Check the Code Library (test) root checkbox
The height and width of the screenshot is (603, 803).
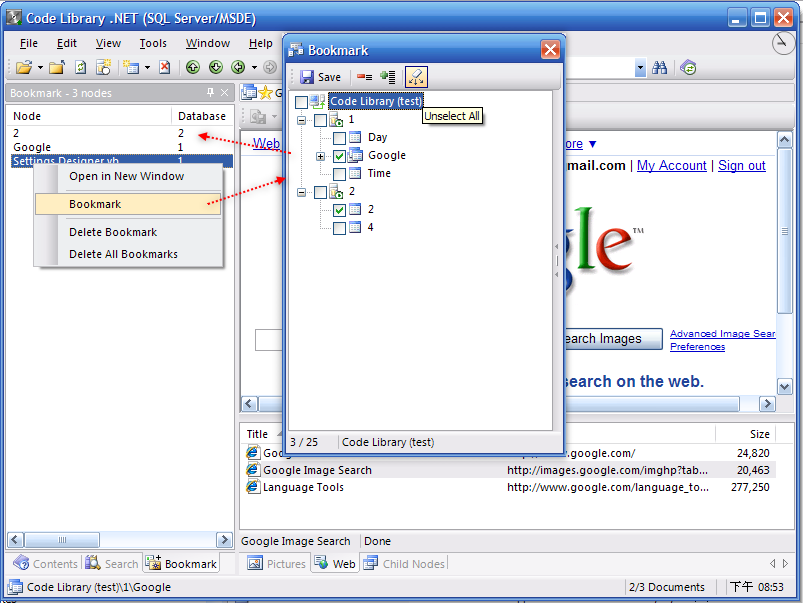(x=301, y=102)
